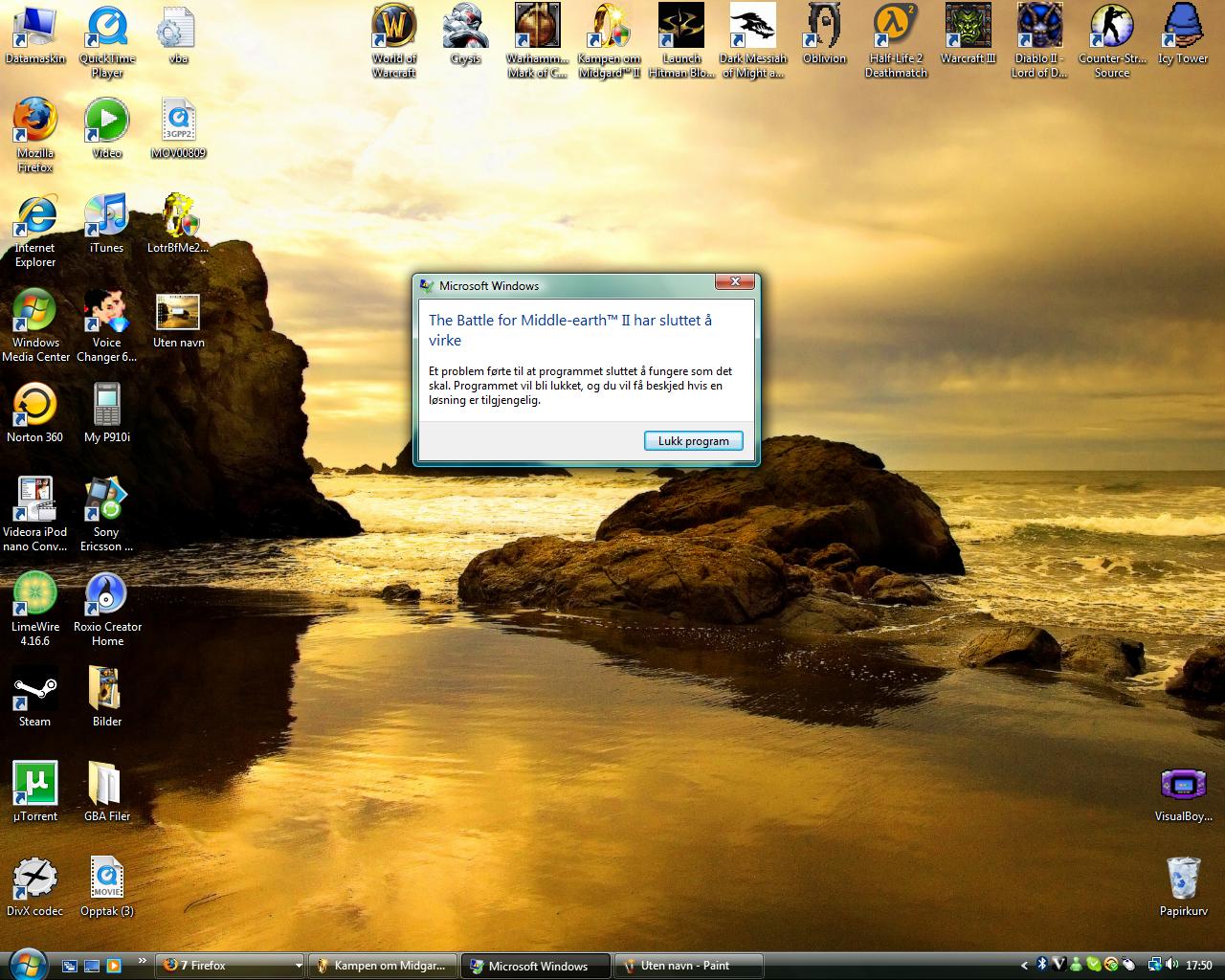Select the Crysis desktop shortcut
Image resolution: width=1225 pixels, height=980 pixels.
click(x=466, y=34)
